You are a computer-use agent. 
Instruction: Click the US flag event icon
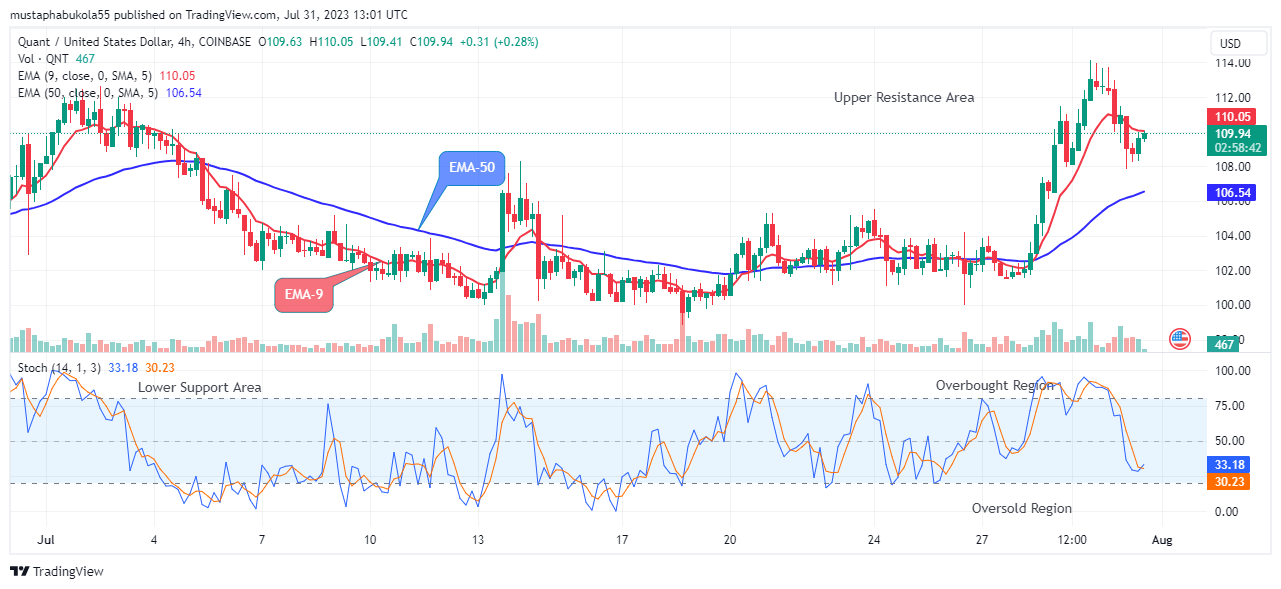coord(1179,338)
